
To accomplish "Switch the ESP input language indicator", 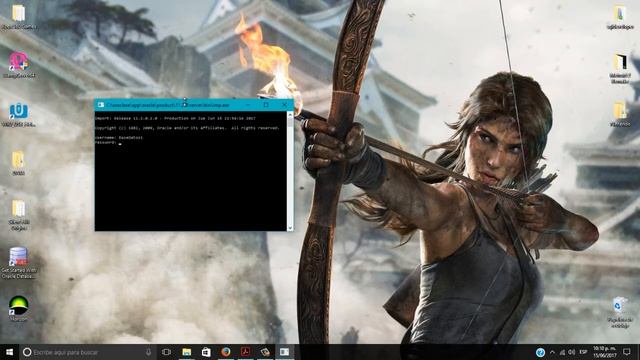I will [583, 352].
